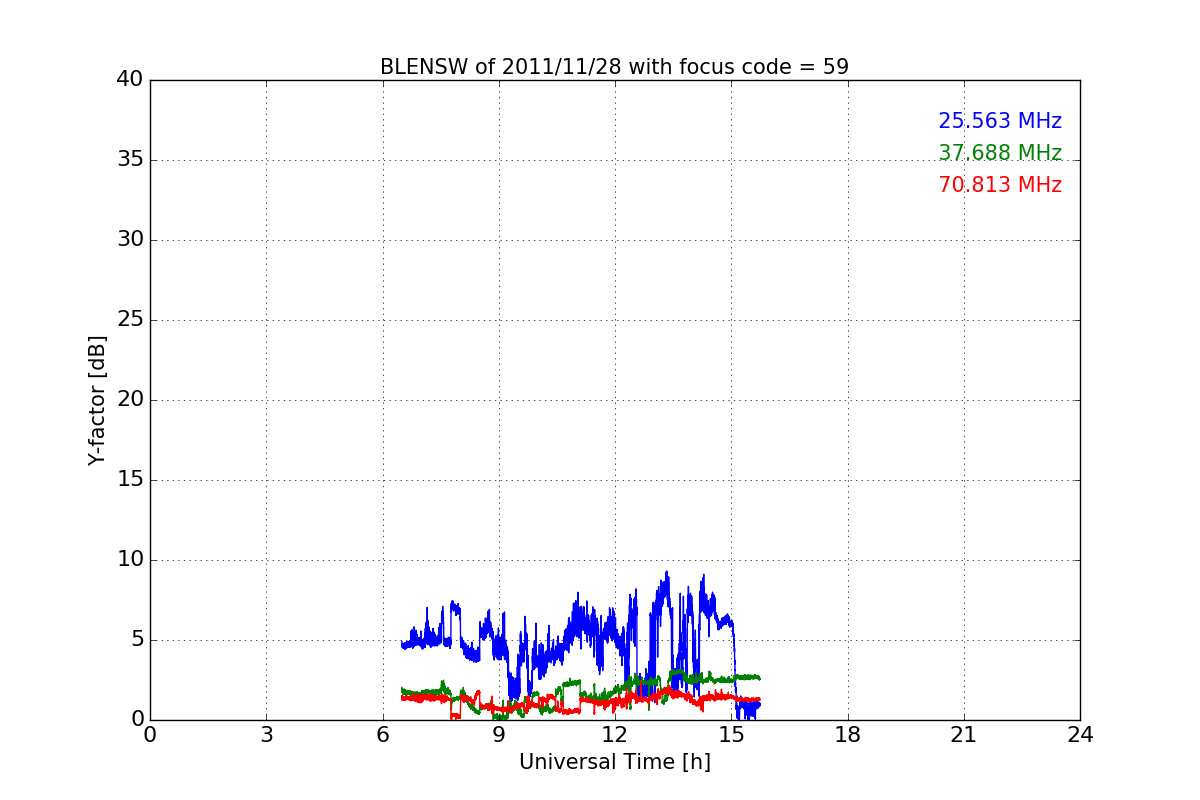This screenshot has width=1200, height=800.
Task: Click the y-axis tick label '30'
Action: click(x=130, y=240)
